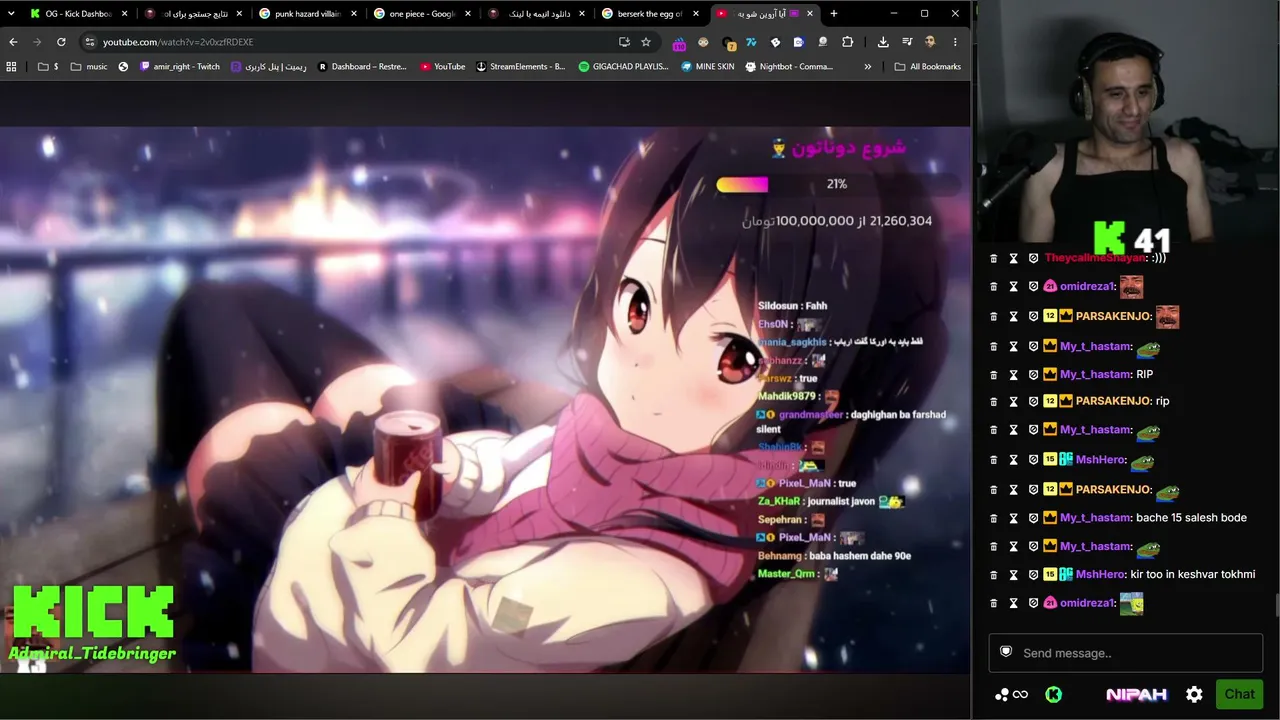Open the install/cast icon in address bar
The height and width of the screenshot is (720, 1280).
point(624,42)
